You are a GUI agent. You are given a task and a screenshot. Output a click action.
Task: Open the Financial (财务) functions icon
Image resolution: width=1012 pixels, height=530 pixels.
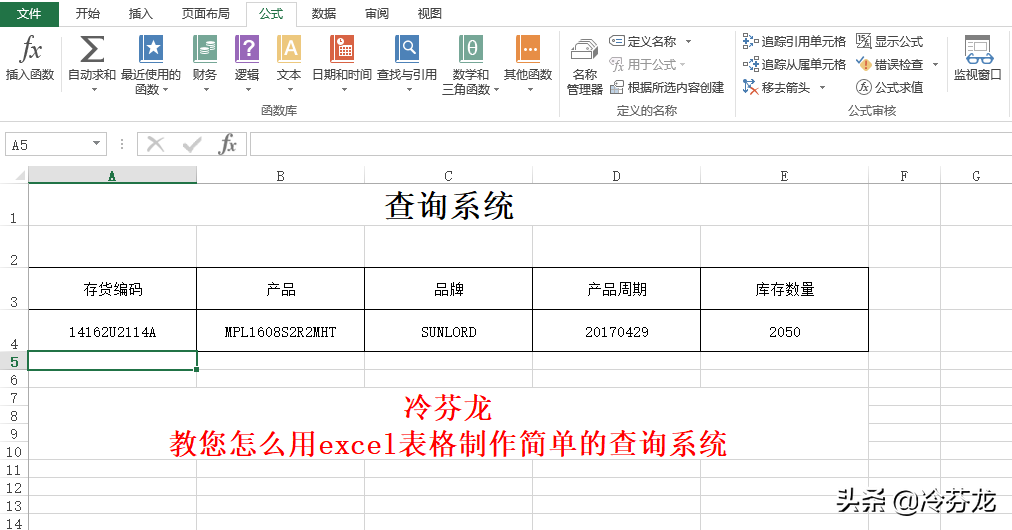click(x=205, y=50)
